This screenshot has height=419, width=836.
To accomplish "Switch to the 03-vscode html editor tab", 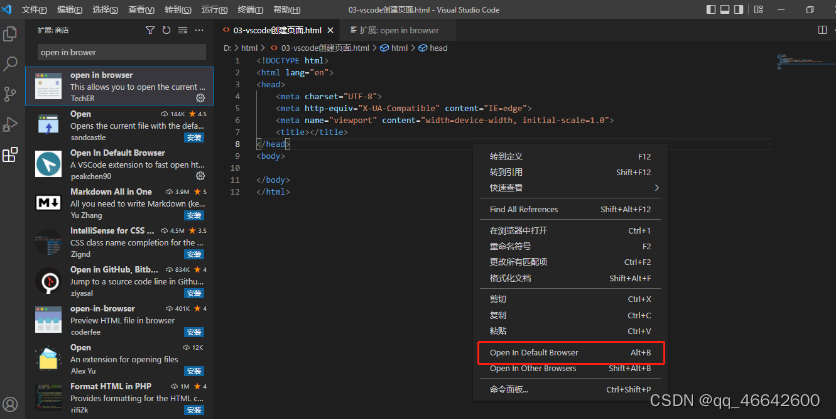I will [277, 30].
